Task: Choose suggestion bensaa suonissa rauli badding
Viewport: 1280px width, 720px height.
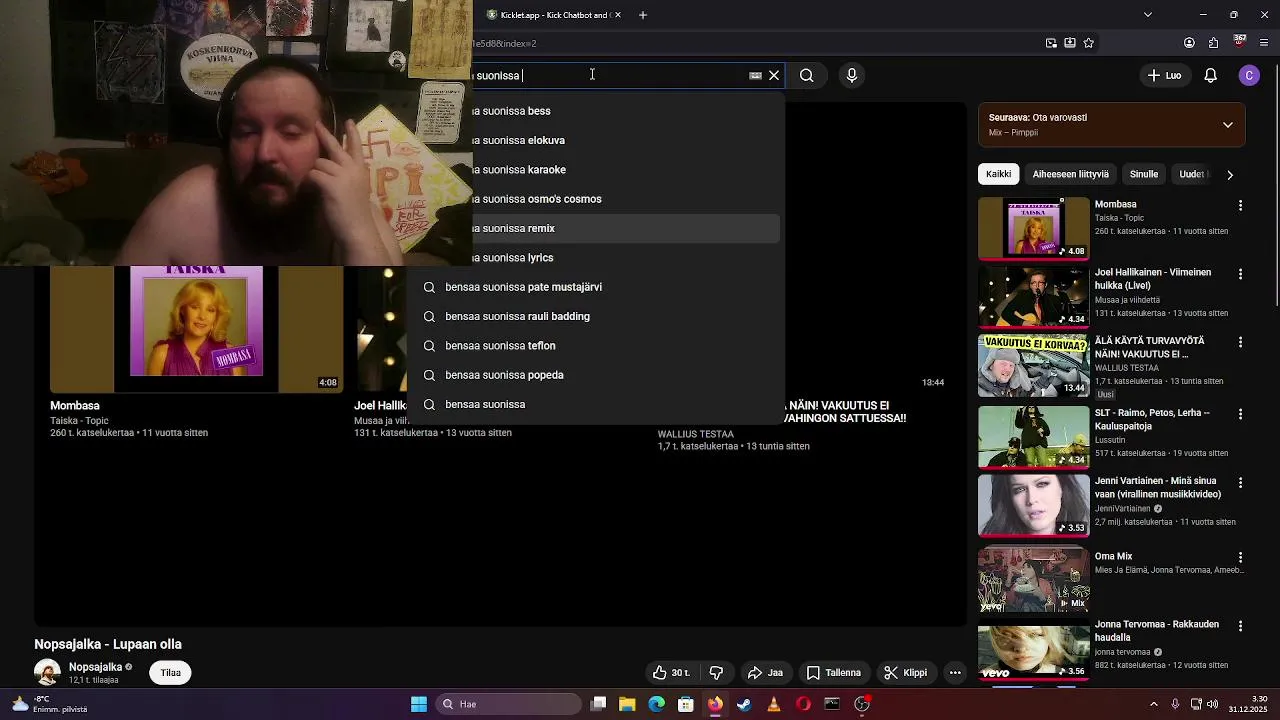Action: [596, 316]
